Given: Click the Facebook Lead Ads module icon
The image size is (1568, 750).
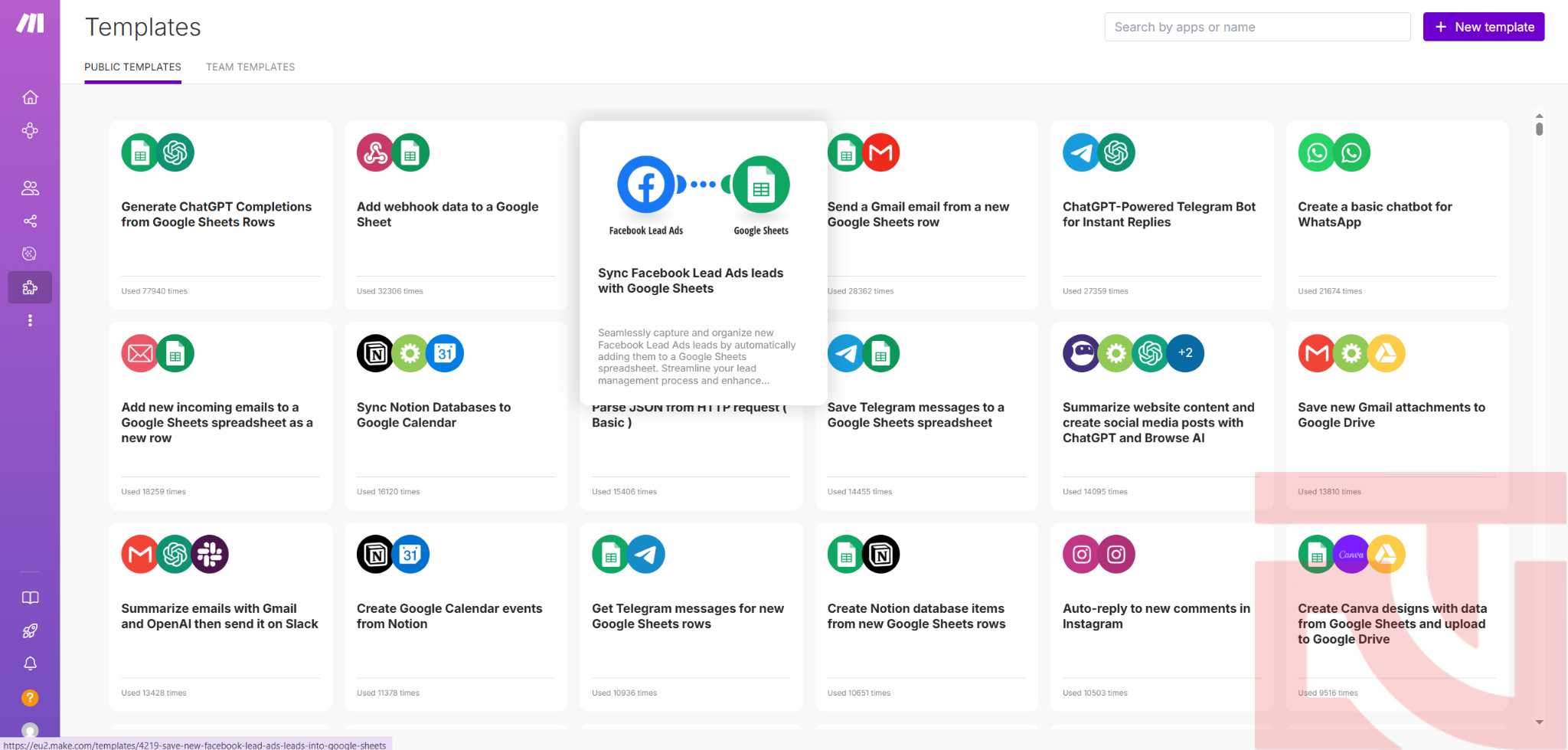Looking at the screenshot, I should click(646, 185).
